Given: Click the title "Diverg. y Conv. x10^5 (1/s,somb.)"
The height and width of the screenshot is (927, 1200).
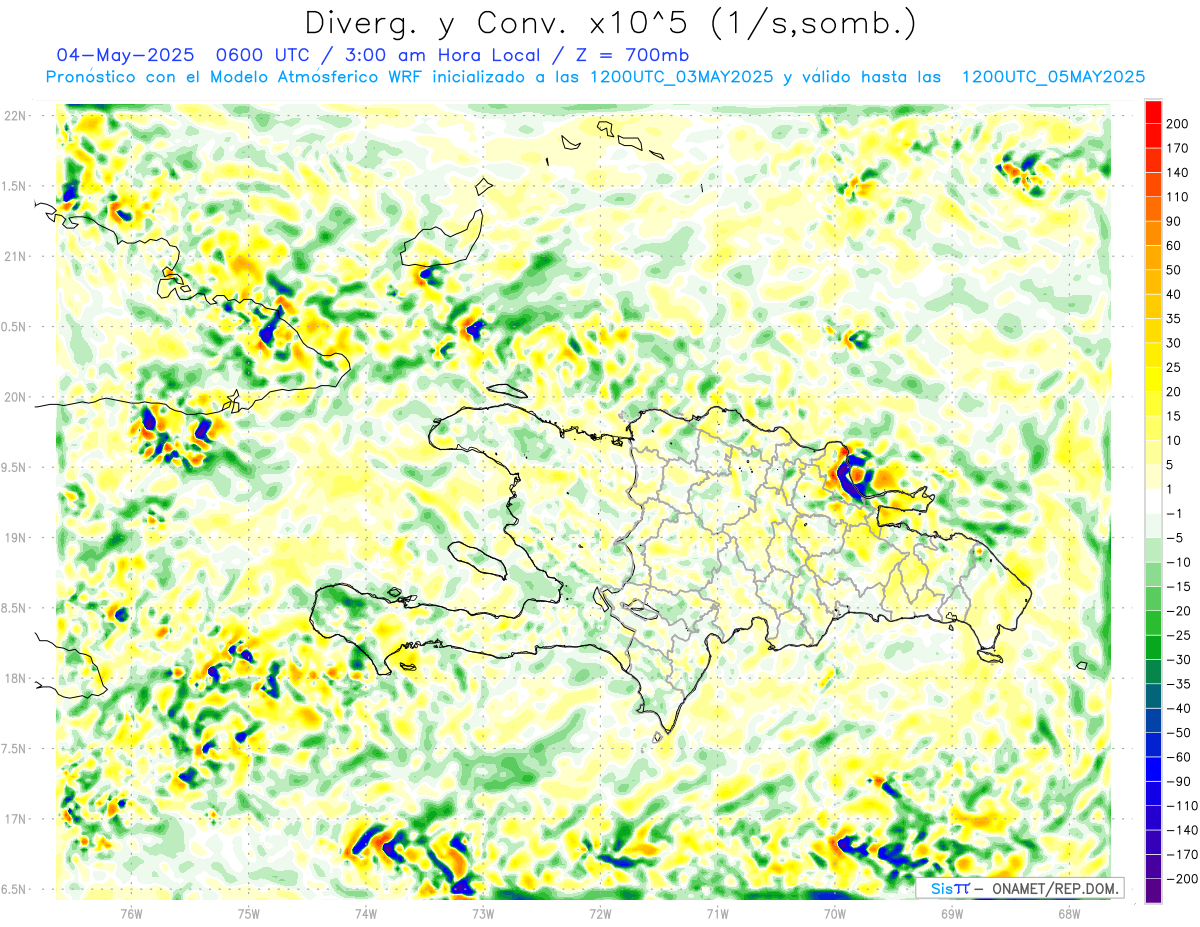Looking at the screenshot, I should pos(610,22).
